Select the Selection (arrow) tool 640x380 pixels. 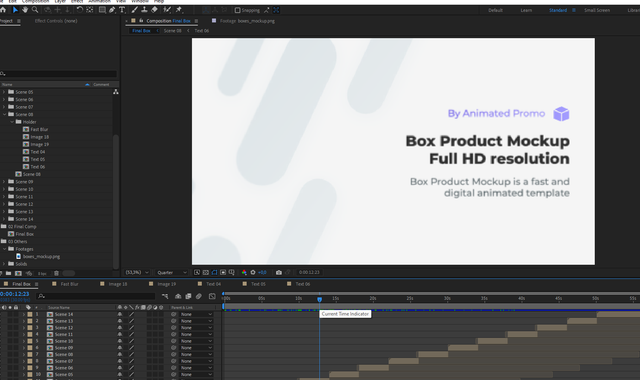pyautogui.click(x=16, y=10)
